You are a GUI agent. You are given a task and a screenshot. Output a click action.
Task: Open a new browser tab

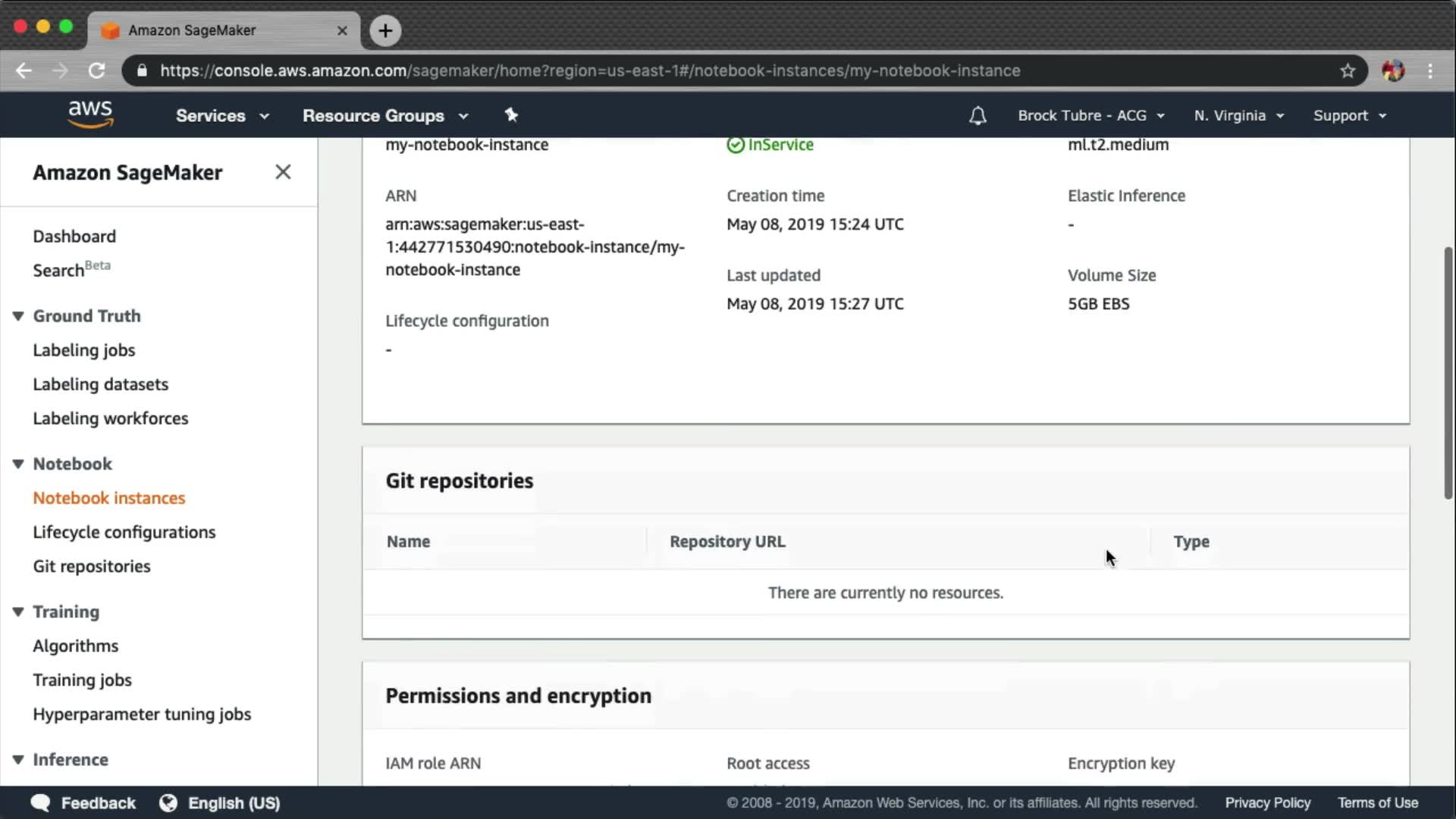pos(385,30)
